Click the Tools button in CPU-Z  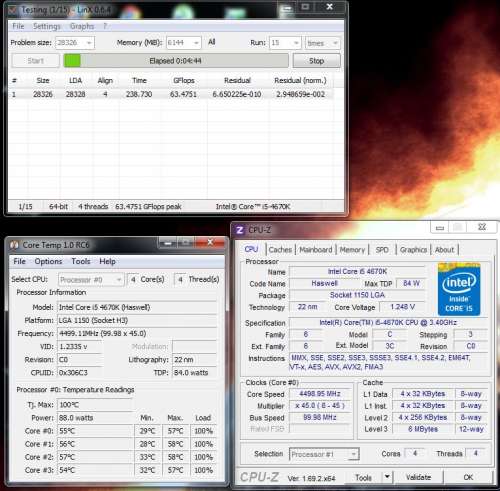pyautogui.click(x=364, y=477)
